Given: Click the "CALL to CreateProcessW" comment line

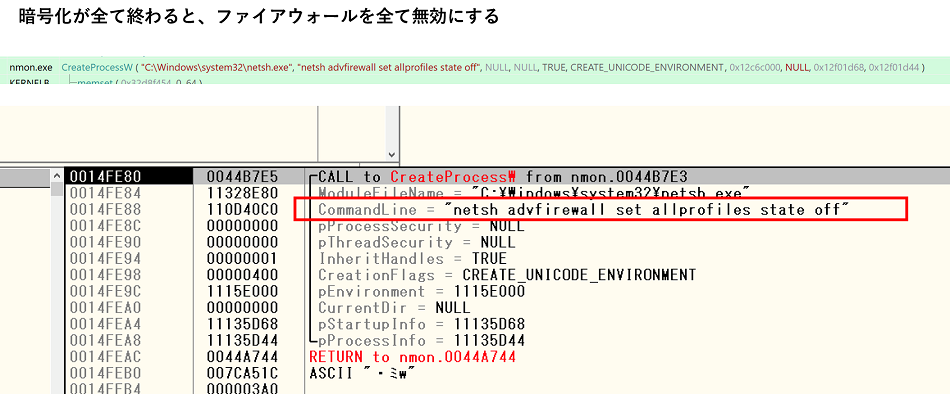Looking at the screenshot, I should 503,176.
